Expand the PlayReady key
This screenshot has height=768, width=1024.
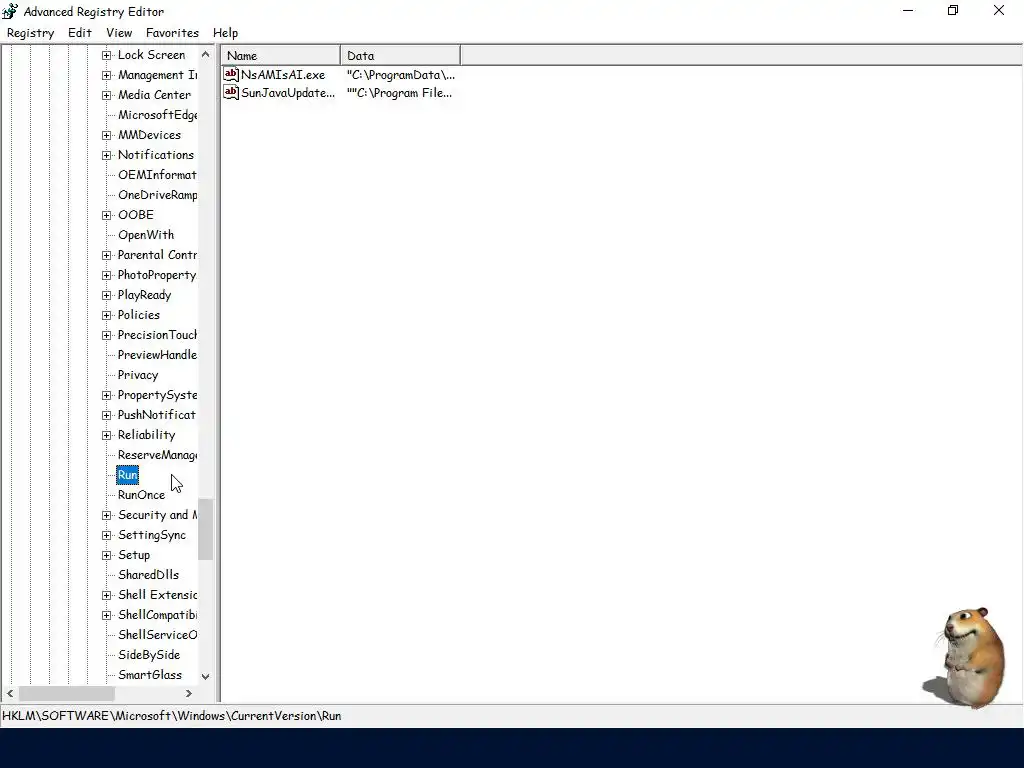pyautogui.click(x=106, y=295)
